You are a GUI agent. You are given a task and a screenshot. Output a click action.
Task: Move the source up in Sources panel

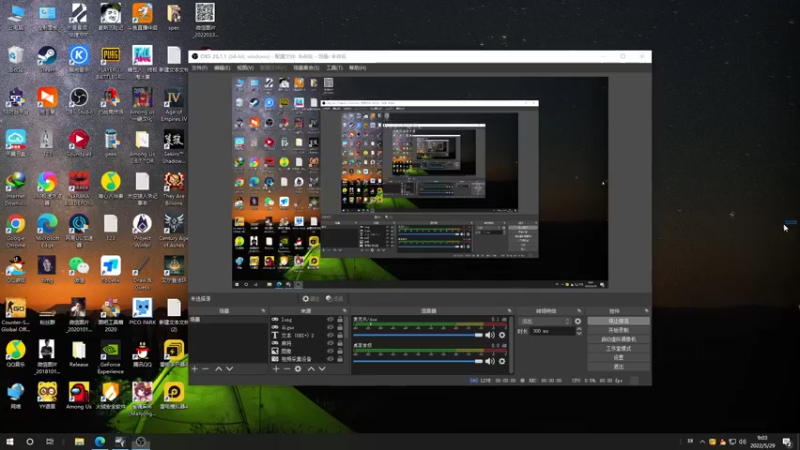311,368
